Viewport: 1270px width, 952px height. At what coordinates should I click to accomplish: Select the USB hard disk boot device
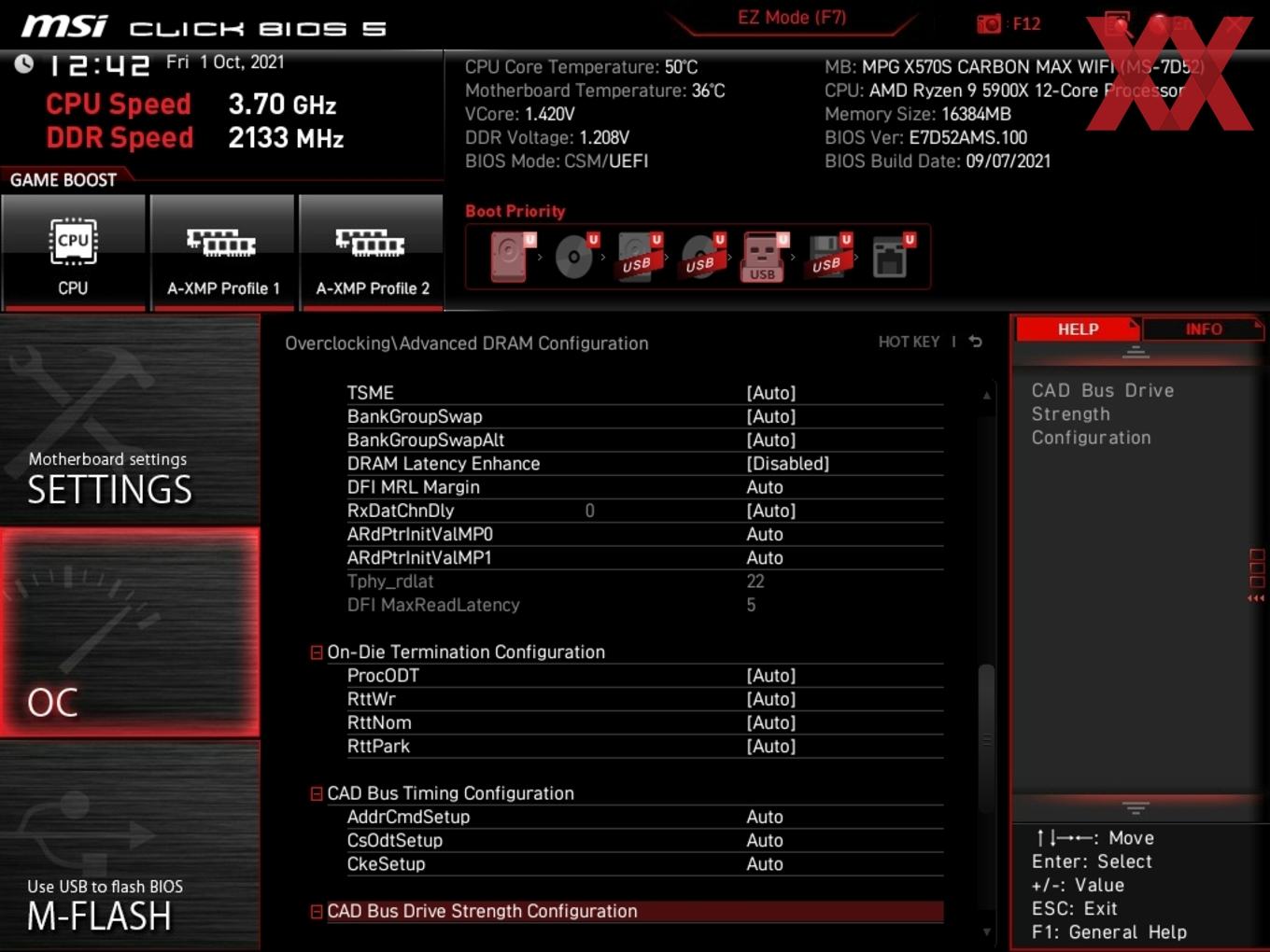click(639, 257)
